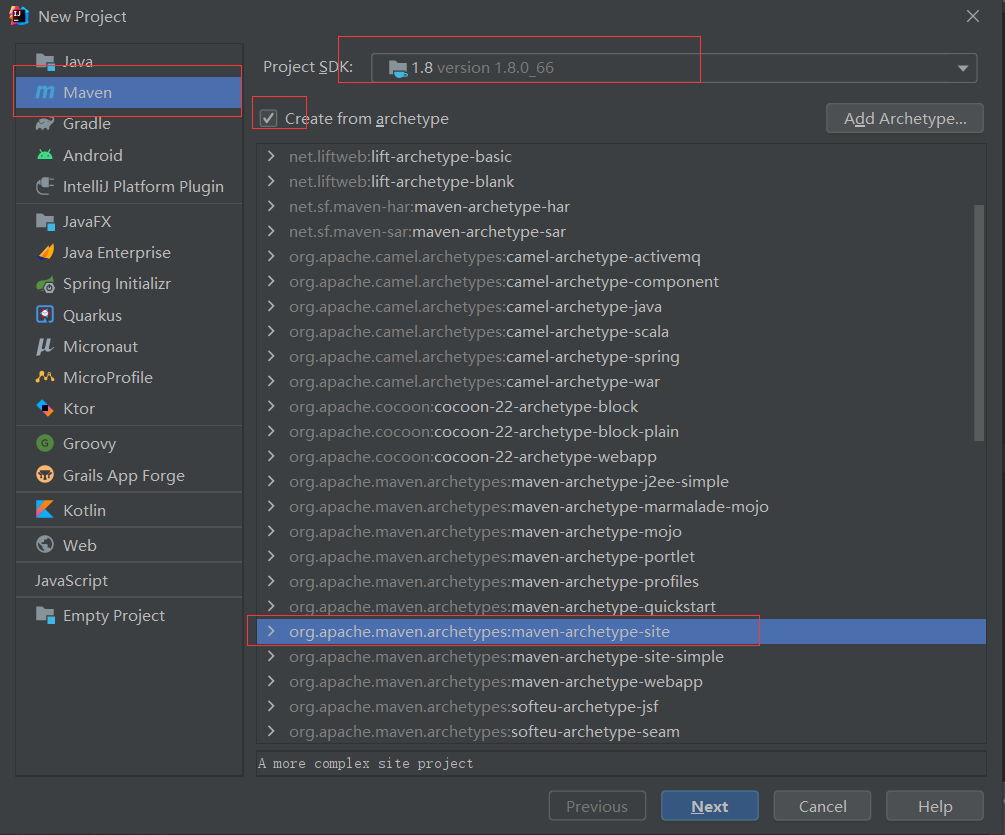Viewport: 1005px width, 835px height.
Task: Click the MicroProfile icon
Action: [x=45, y=377]
